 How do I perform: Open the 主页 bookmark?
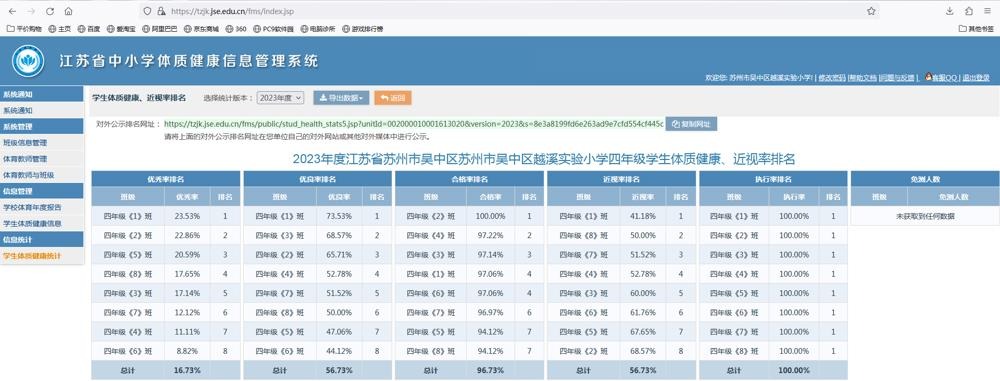pyautogui.click(x=60, y=29)
